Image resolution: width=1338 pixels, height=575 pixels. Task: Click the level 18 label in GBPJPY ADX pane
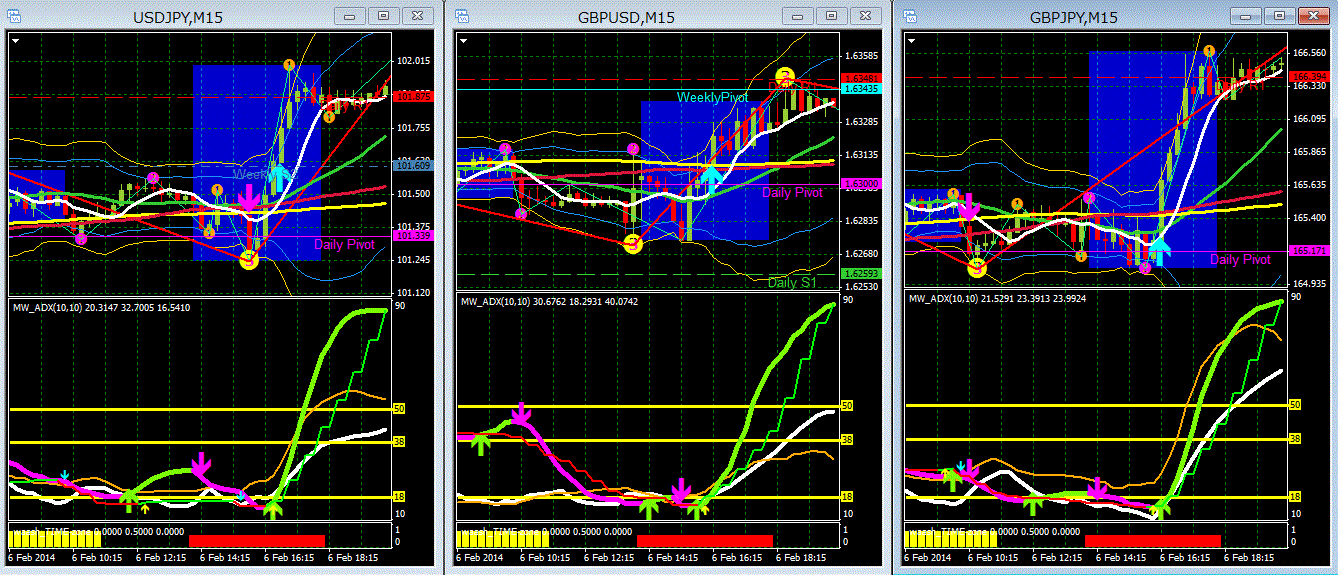tap(1294, 497)
